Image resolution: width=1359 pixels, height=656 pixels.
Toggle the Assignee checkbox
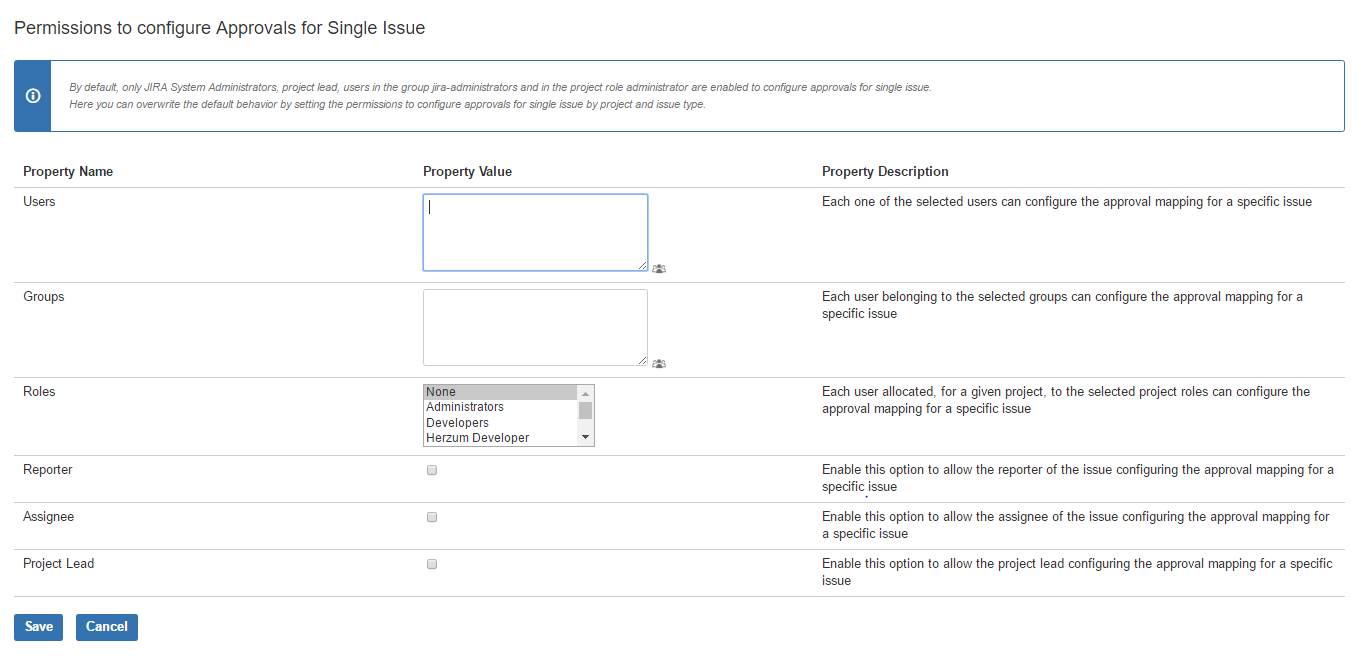(x=432, y=517)
